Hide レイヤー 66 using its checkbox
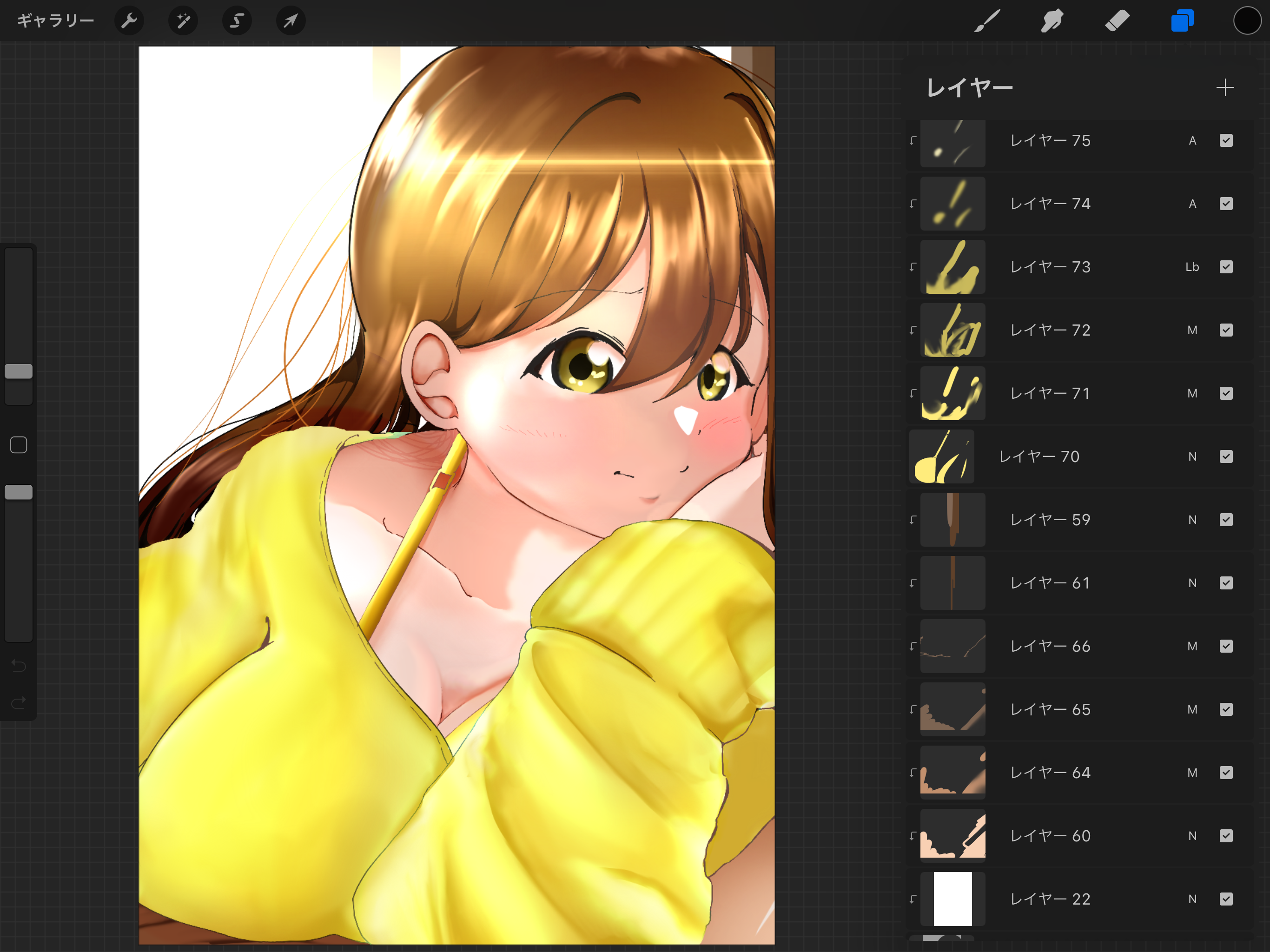The height and width of the screenshot is (952, 1270). pyautogui.click(x=1226, y=646)
